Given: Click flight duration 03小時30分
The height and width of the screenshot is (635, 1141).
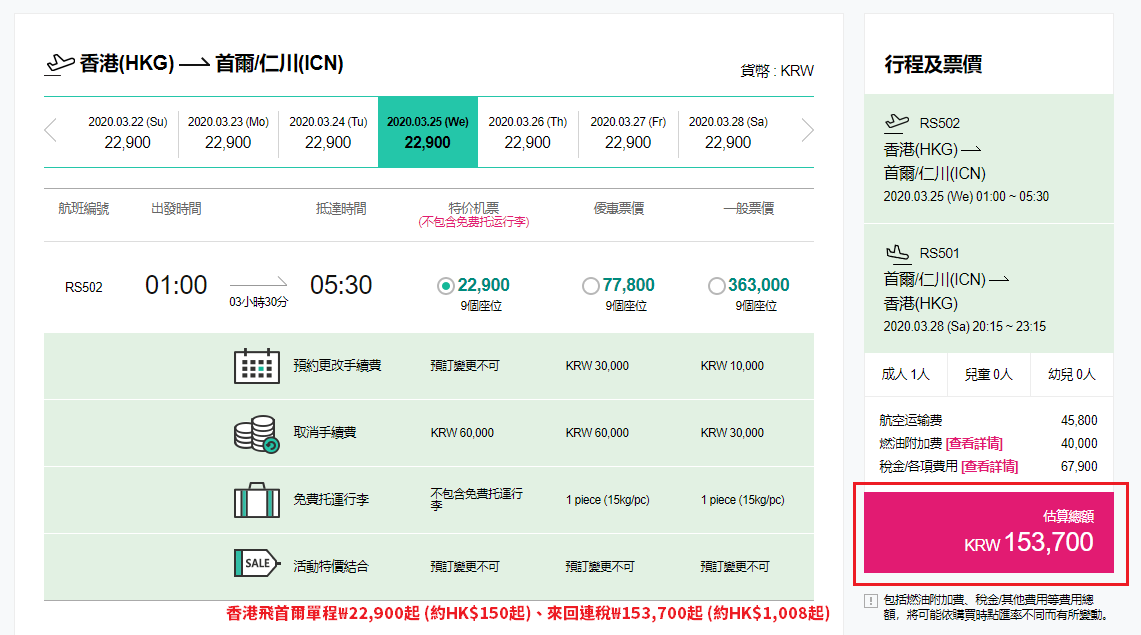Looking at the screenshot, I should tap(258, 302).
